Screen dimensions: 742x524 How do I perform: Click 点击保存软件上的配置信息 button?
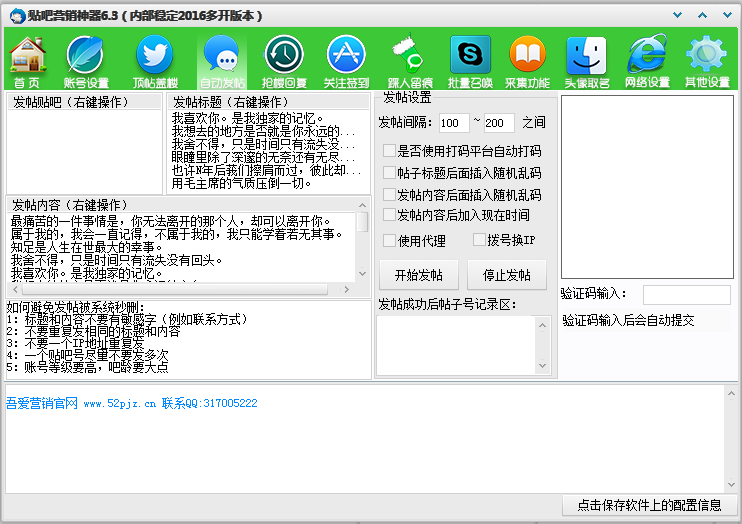pos(650,505)
